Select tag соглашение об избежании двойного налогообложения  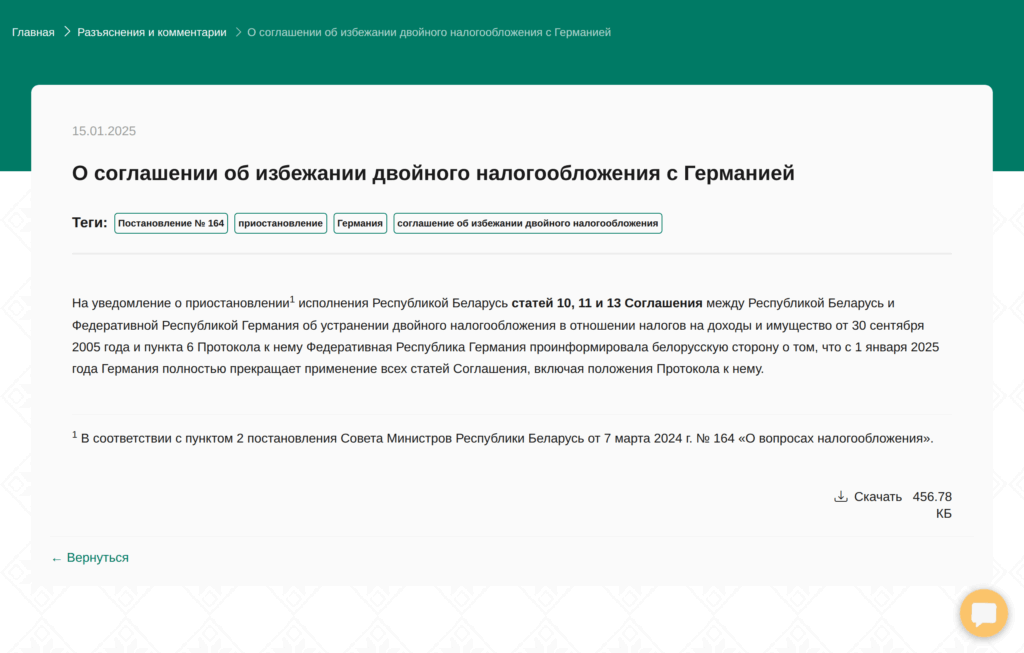[x=528, y=223]
